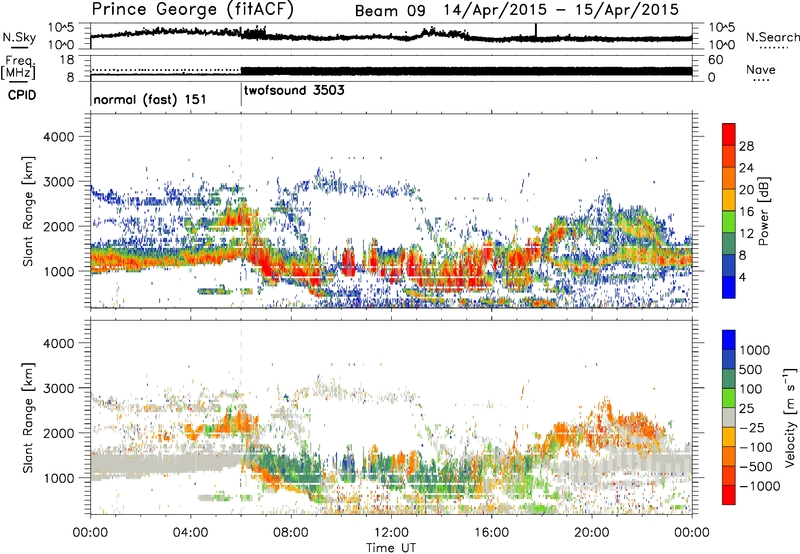Click the 4000 tick label on the velocity panel

58,343
